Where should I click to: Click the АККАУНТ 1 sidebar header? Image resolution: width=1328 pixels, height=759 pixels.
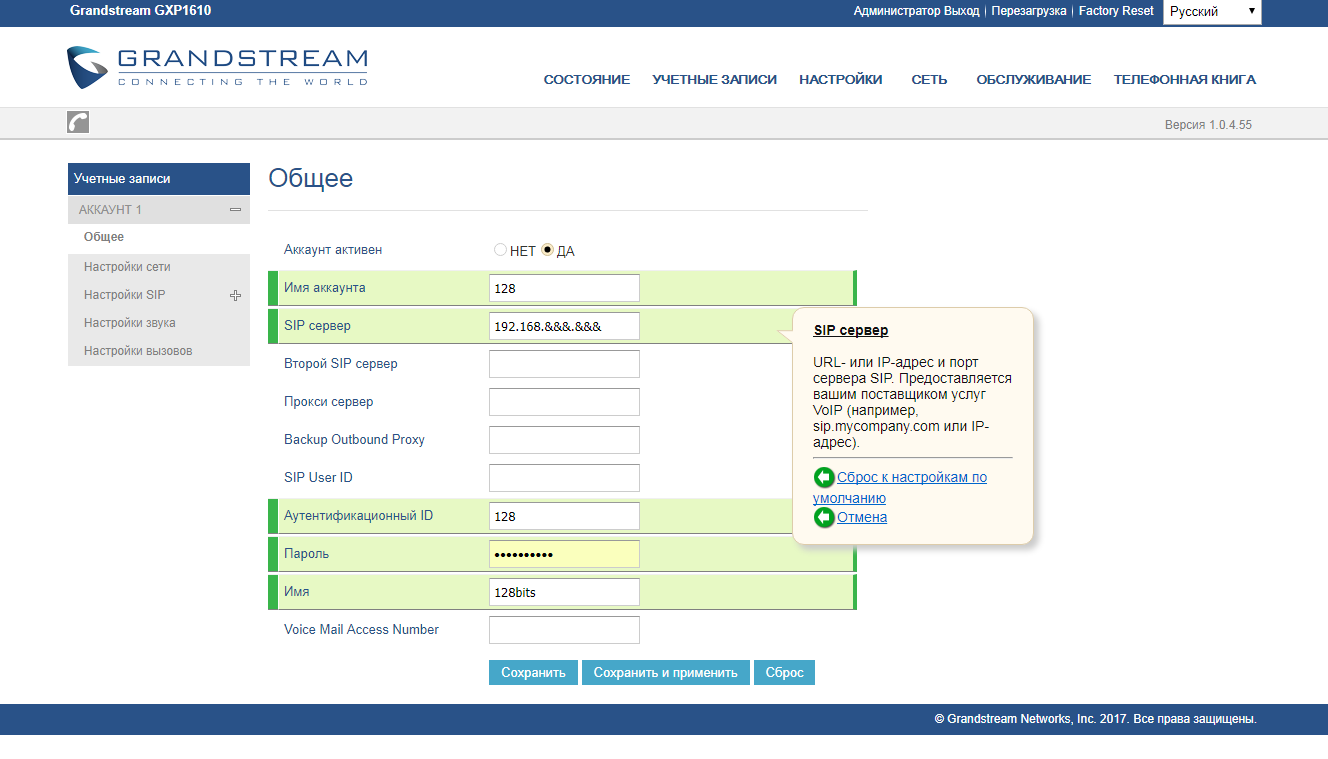tap(159, 210)
